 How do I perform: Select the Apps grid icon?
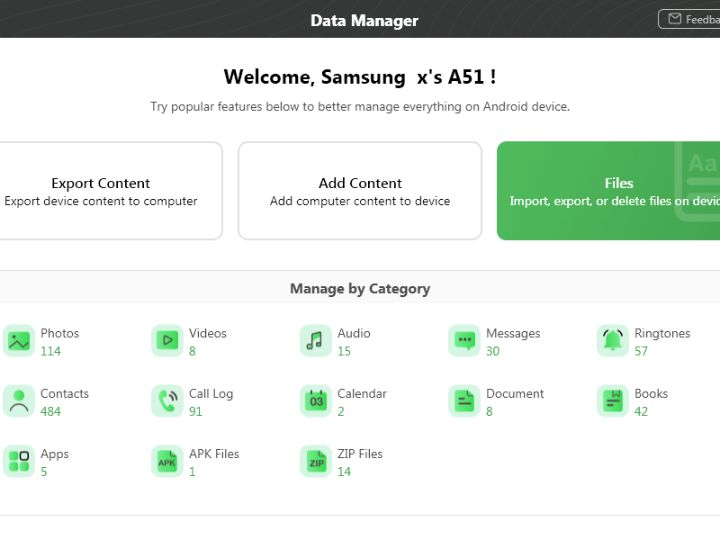pyautogui.click(x=19, y=461)
